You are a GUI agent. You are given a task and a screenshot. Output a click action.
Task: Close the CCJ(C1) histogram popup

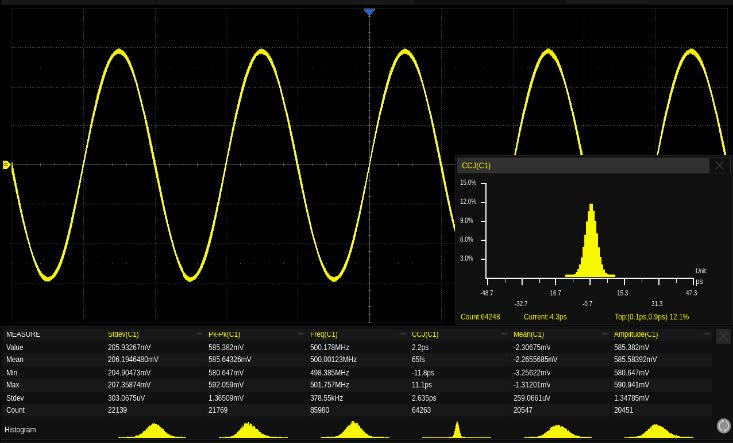click(719, 166)
